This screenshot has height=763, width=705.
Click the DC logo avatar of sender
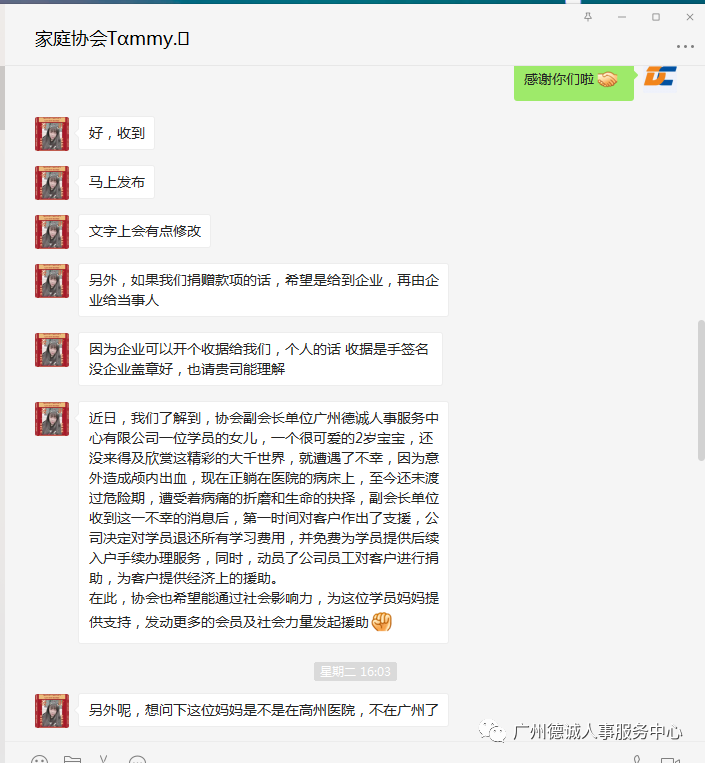coord(660,78)
